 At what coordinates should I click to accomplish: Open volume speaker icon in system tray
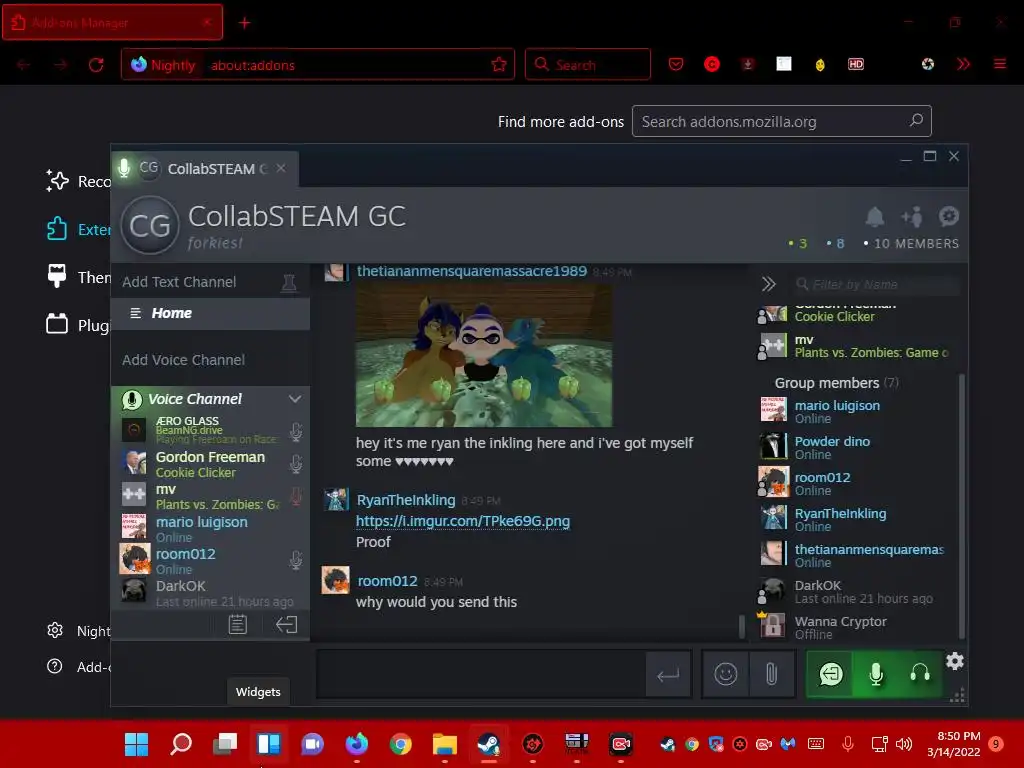(904, 744)
